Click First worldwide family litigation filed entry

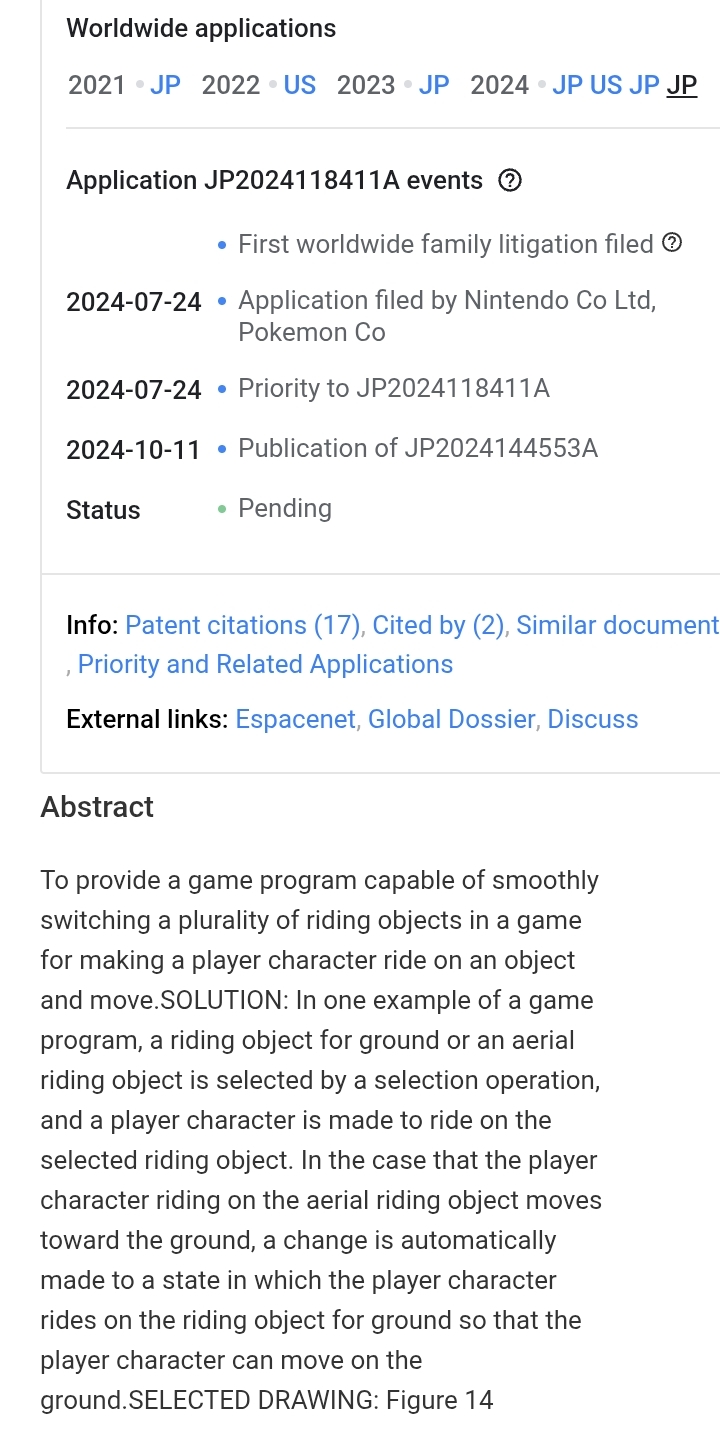[446, 244]
